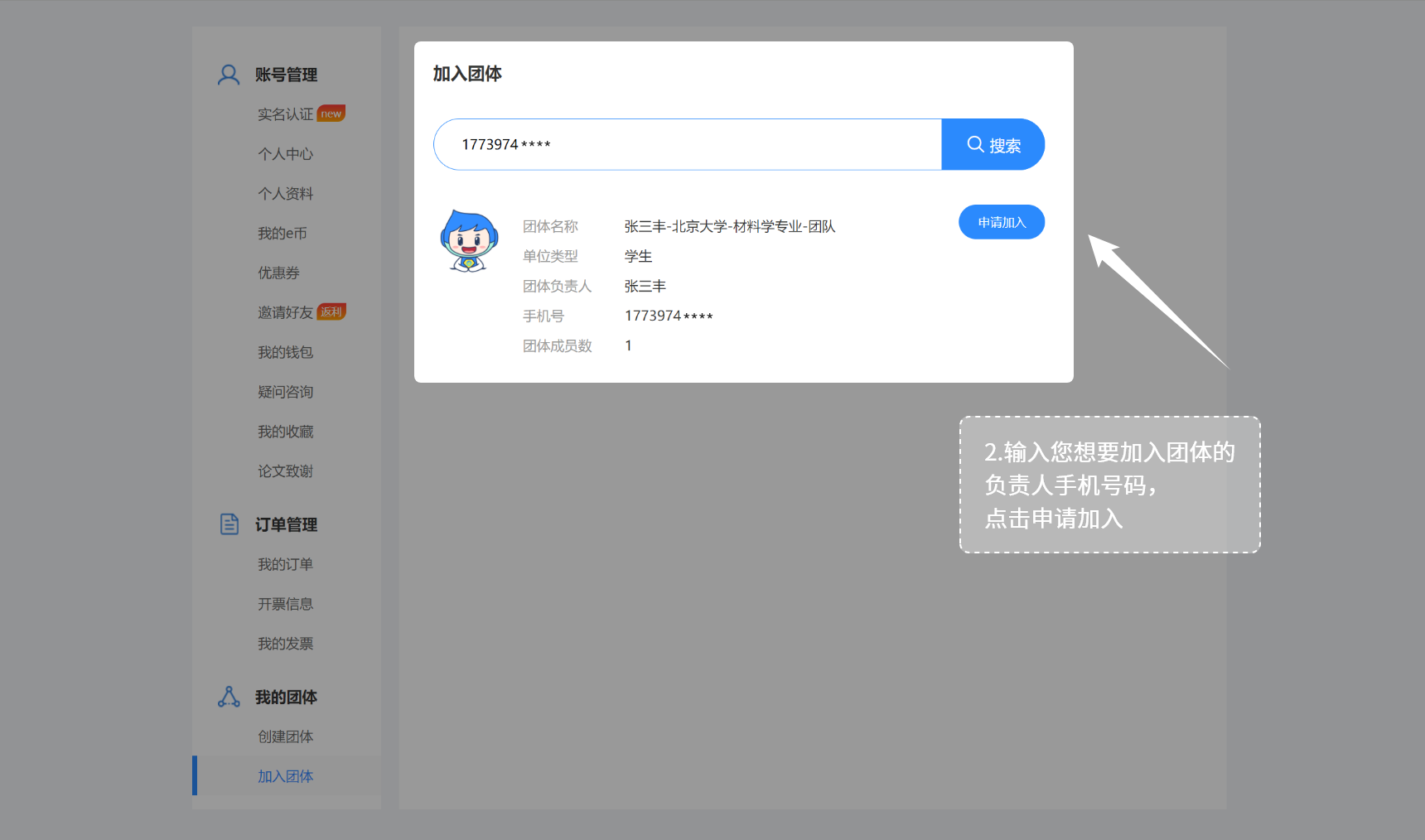Open 优惠券 page
Viewport: 1425px width, 840px height.
point(278,273)
